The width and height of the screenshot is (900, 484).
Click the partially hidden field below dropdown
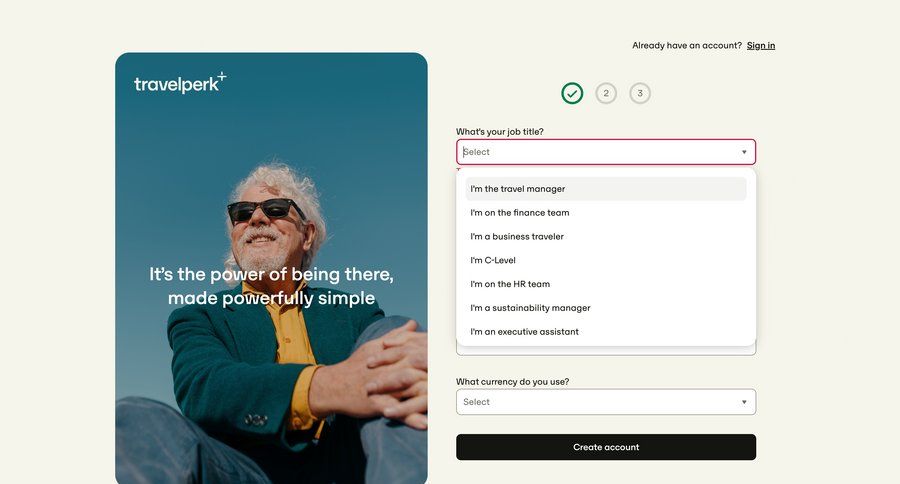pos(606,351)
